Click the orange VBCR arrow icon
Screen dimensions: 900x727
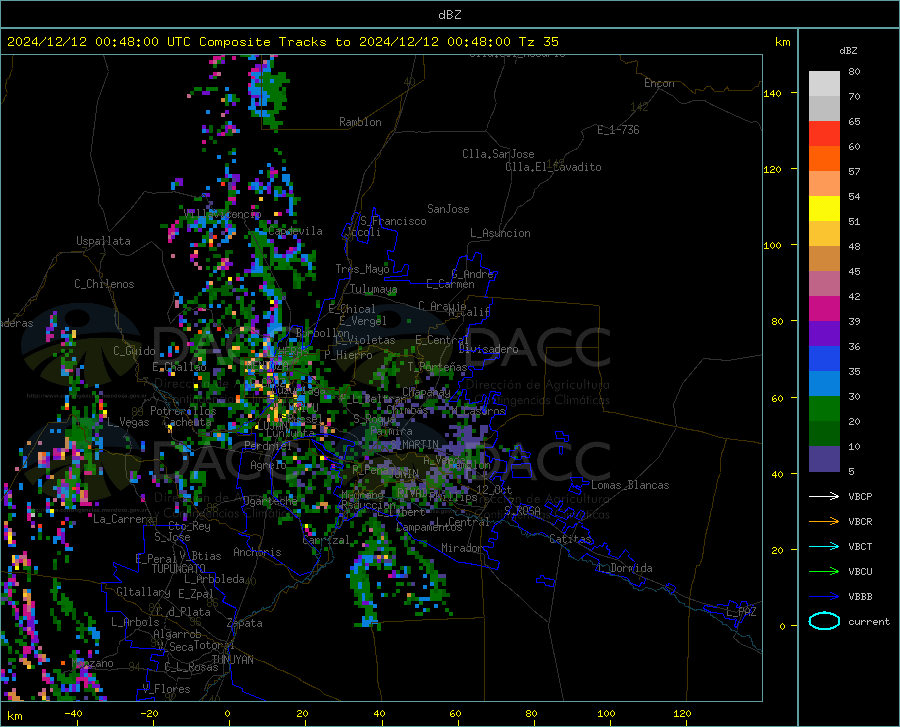[x=824, y=521]
